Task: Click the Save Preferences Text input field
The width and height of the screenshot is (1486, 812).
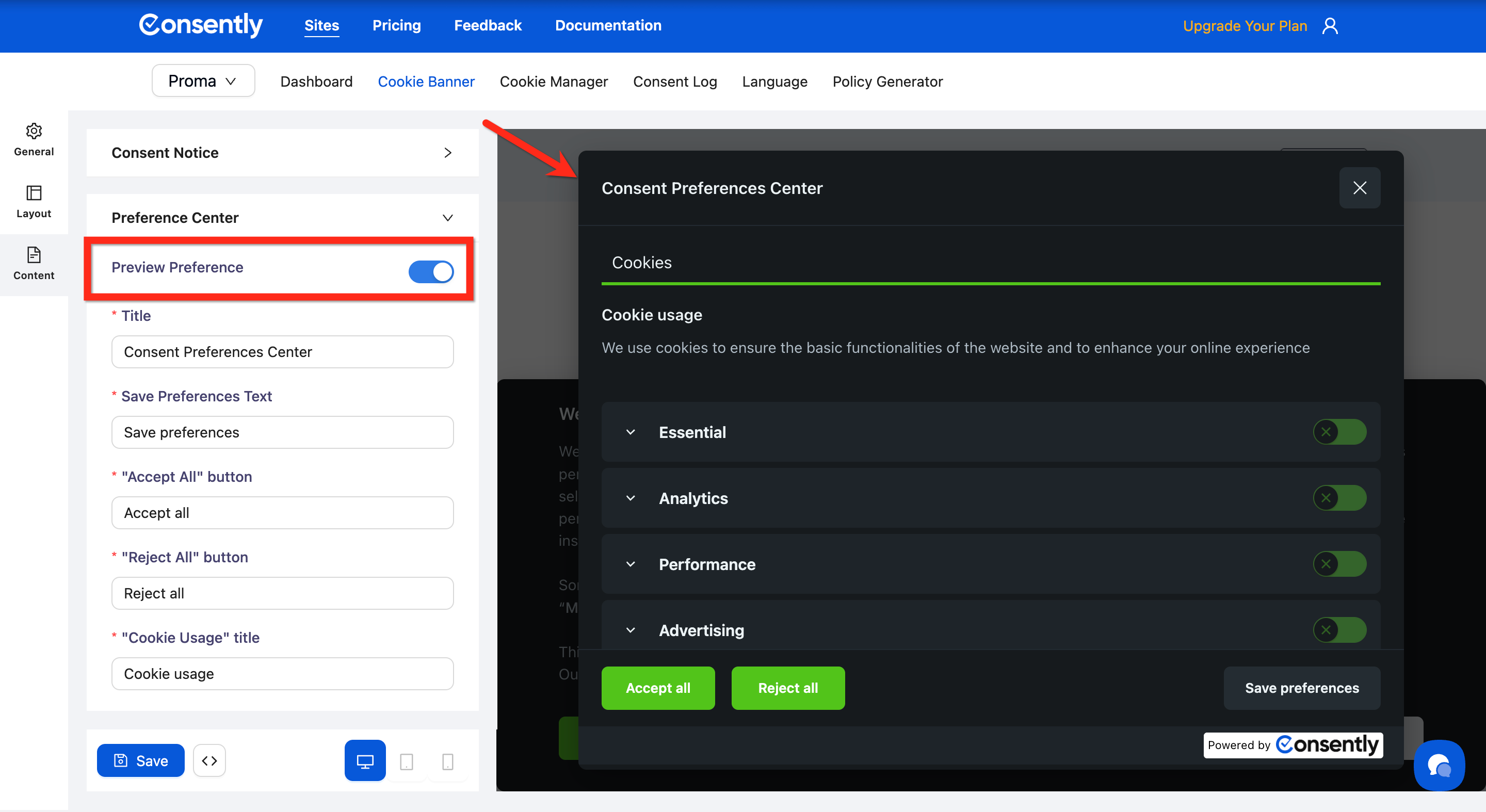Action: pyautogui.click(x=282, y=432)
